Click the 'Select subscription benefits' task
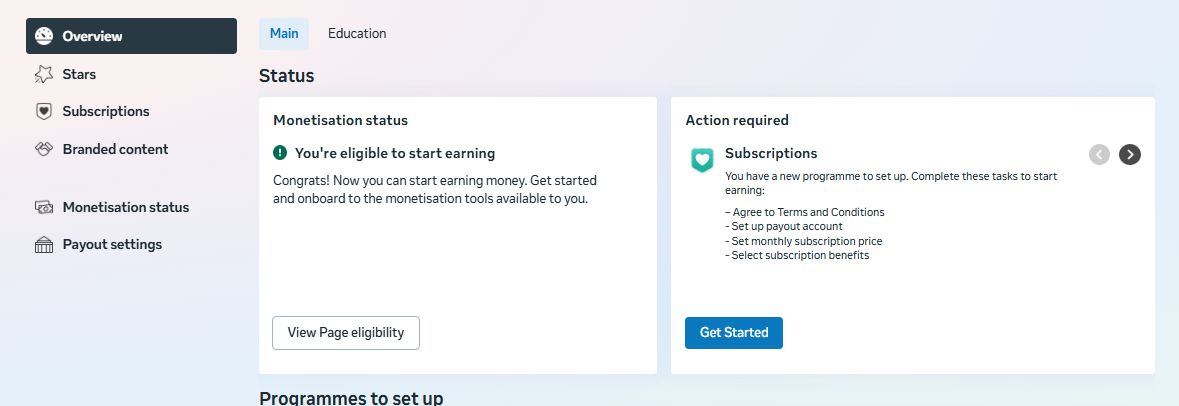 click(x=799, y=255)
